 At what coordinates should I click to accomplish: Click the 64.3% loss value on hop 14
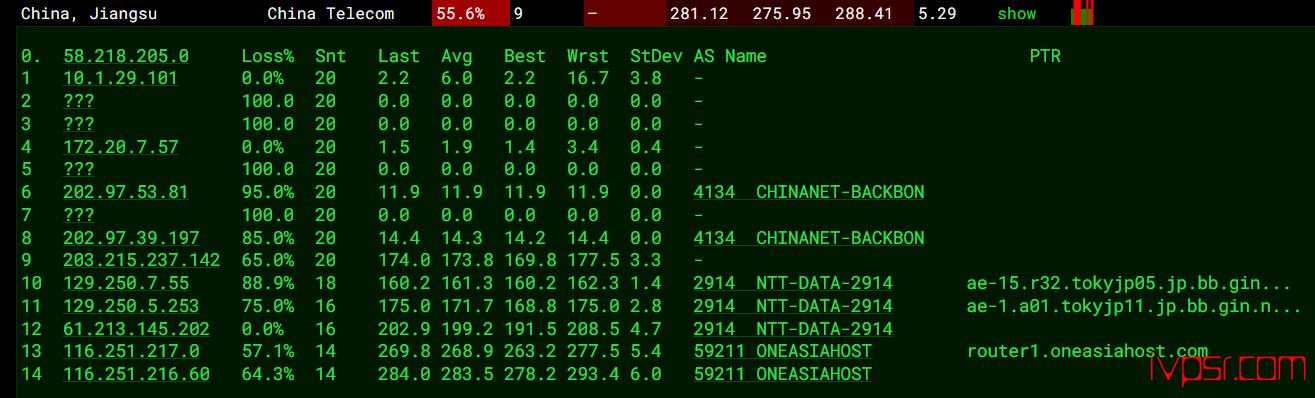point(268,374)
